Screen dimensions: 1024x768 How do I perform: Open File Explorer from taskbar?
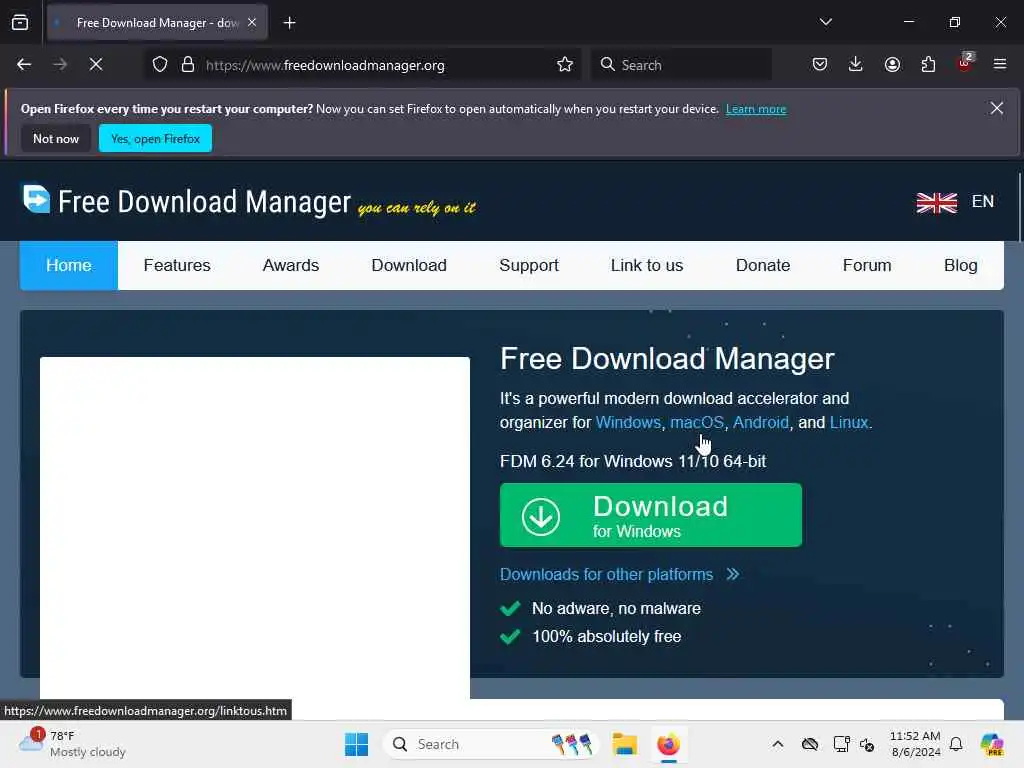624,744
